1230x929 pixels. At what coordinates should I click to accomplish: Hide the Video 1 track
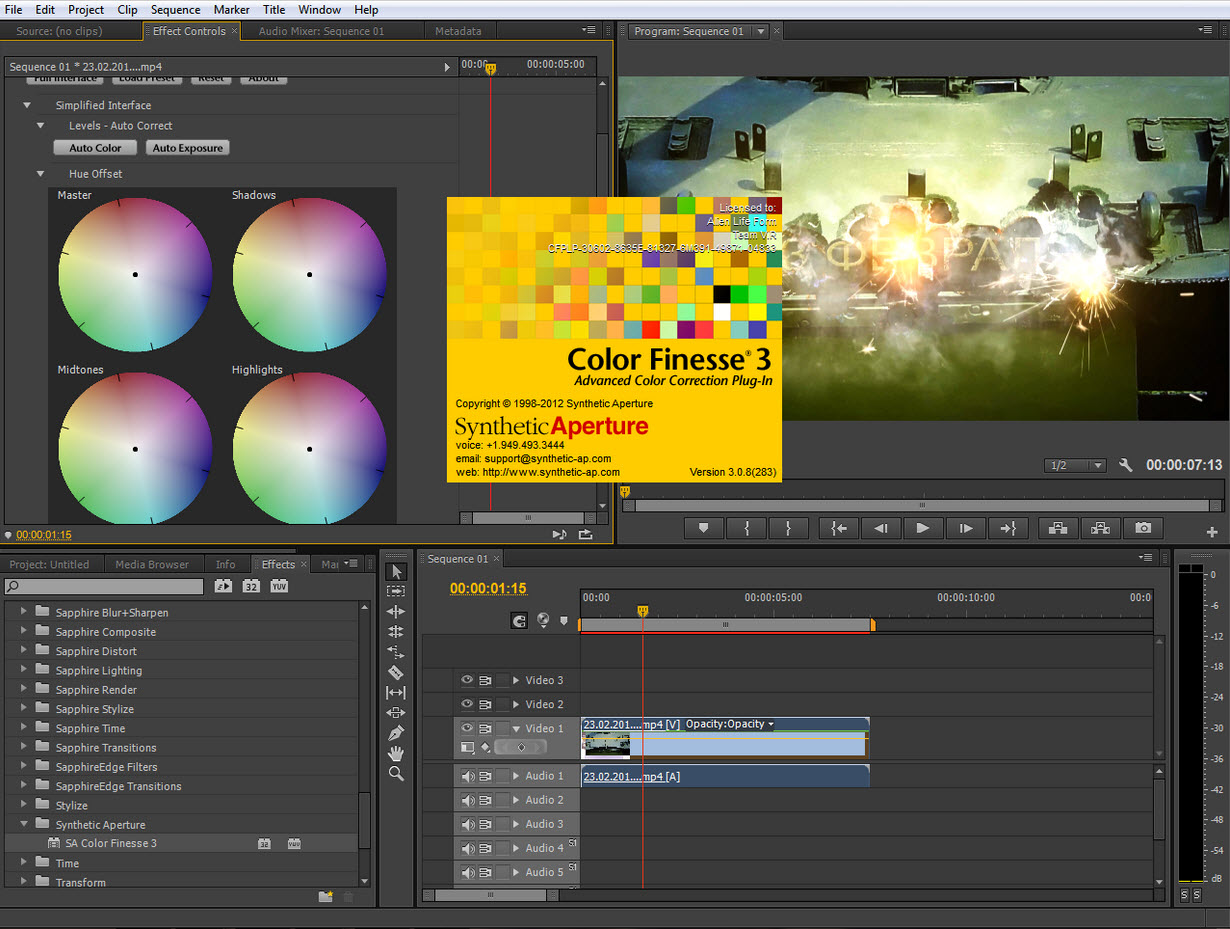(467, 728)
